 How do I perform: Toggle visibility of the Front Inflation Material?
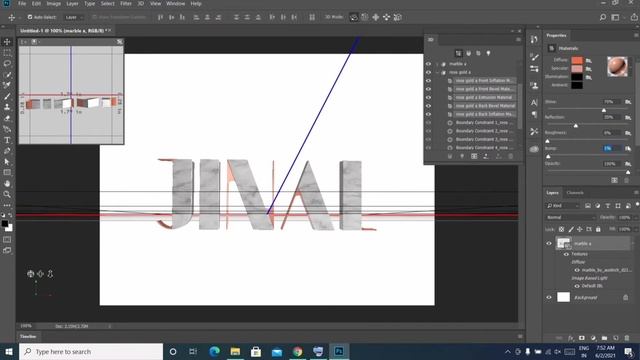click(428, 81)
